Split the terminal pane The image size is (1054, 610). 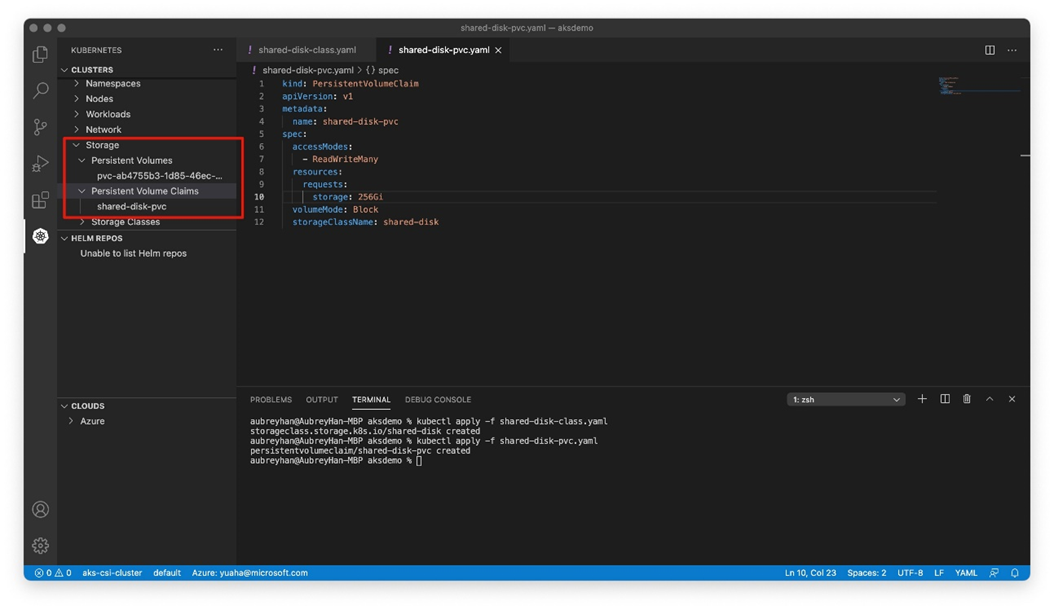click(x=944, y=399)
